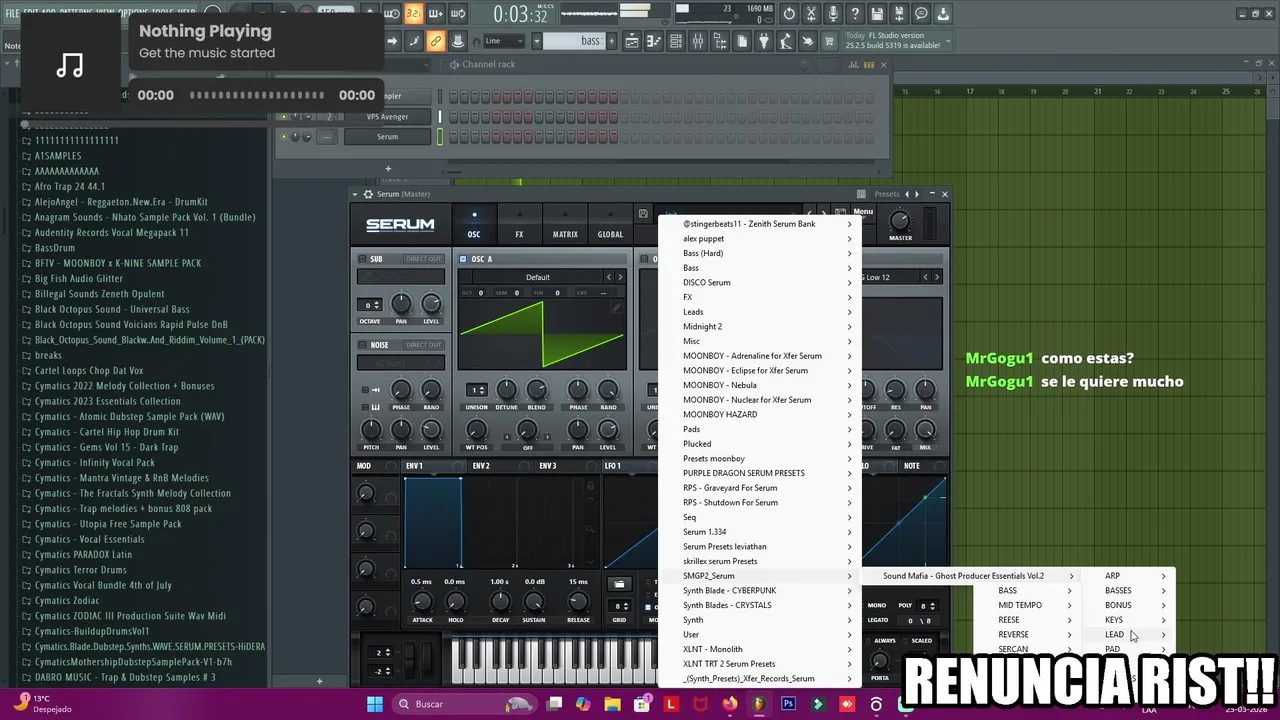The height and width of the screenshot is (720, 1280).
Task: Click the stamp tool icon
Action: [x=457, y=41]
